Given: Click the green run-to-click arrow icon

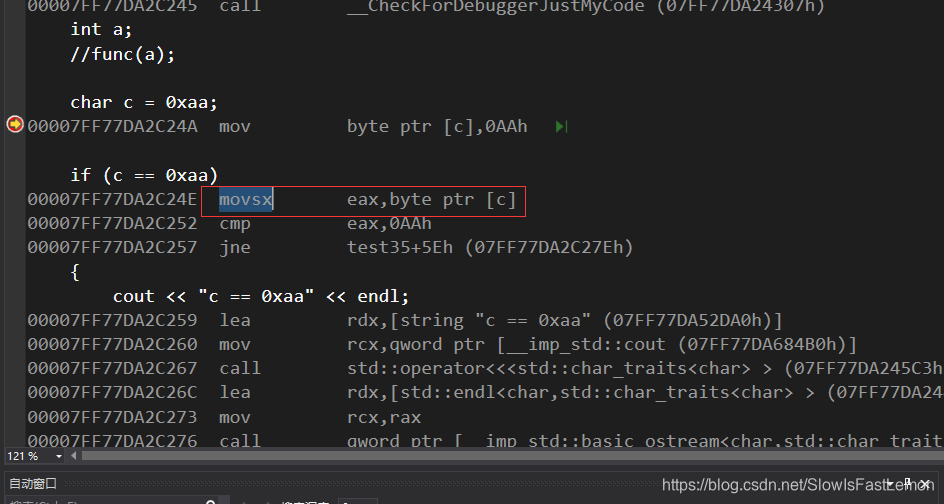Looking at the screenshot, I should tap(561, 127).
